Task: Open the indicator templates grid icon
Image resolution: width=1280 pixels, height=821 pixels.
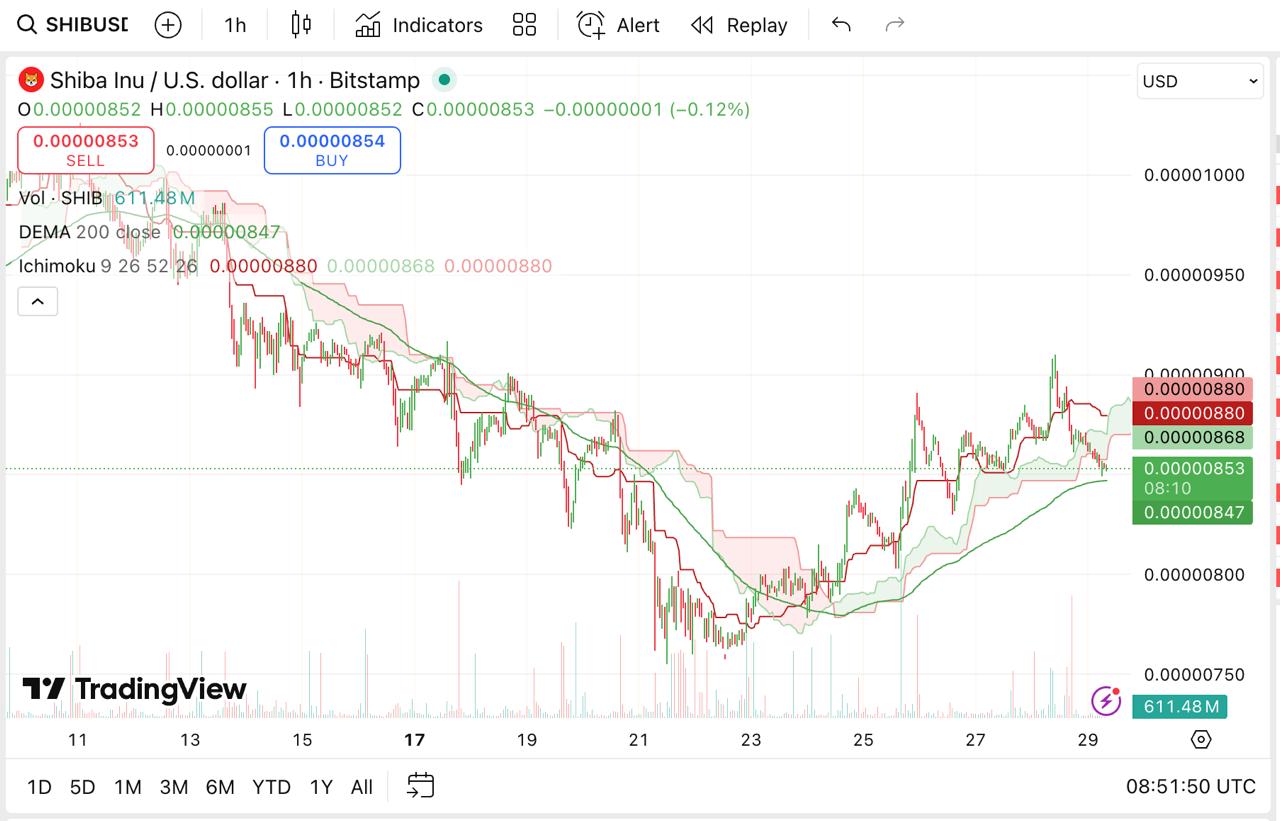Action: click(x=524, y=24)
